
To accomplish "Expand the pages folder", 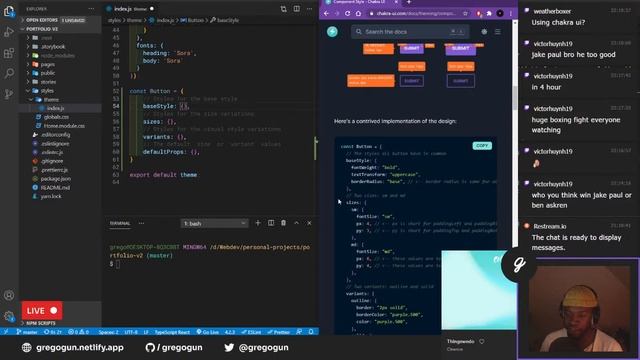I will 48,64.
